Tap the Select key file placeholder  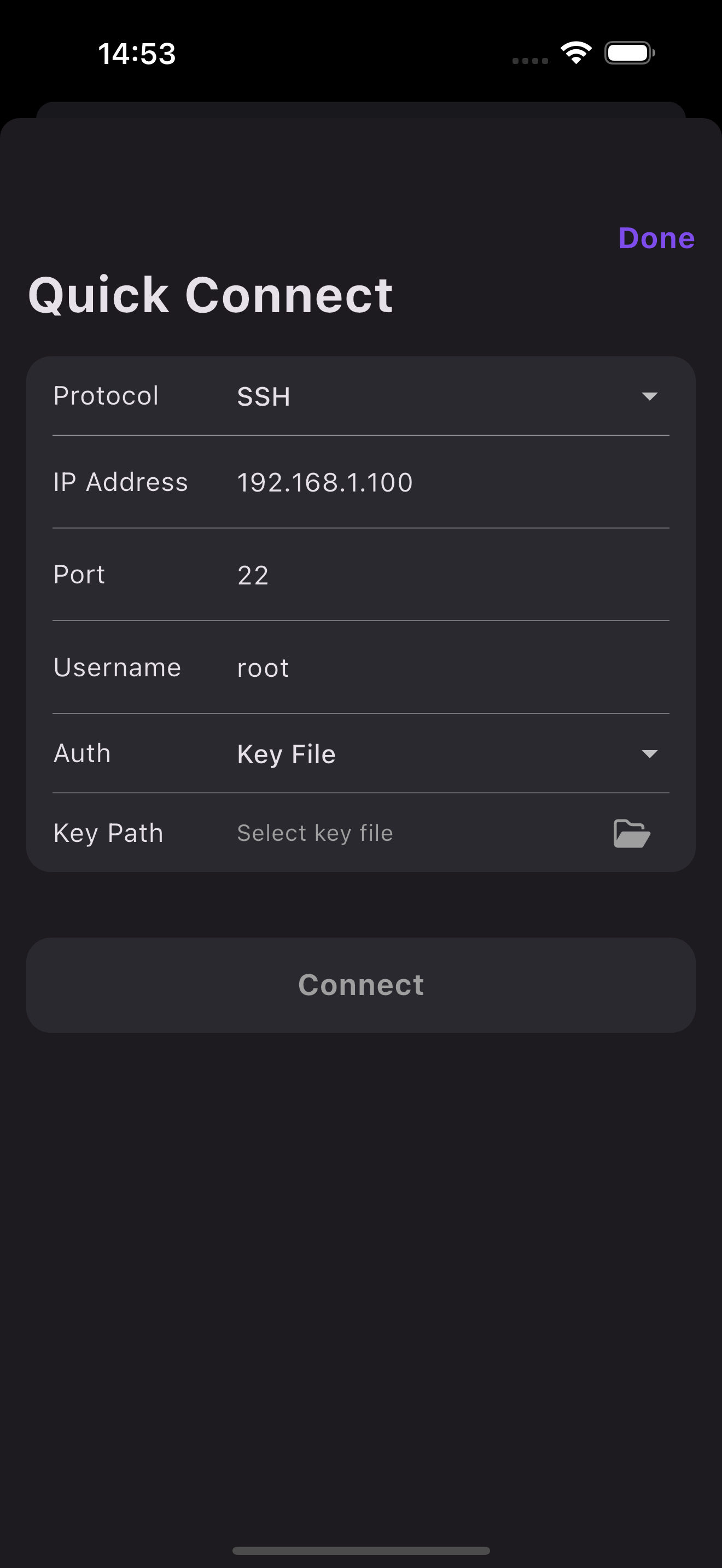315,833
